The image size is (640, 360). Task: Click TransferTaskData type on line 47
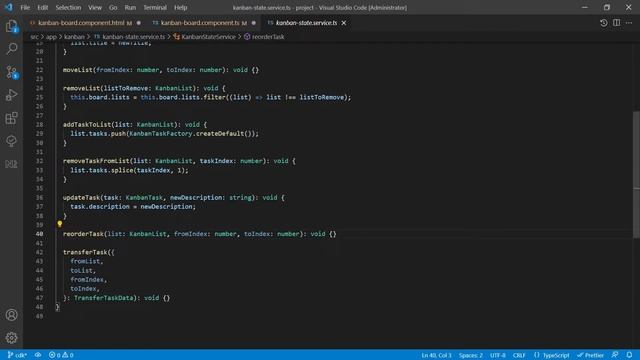104,298
